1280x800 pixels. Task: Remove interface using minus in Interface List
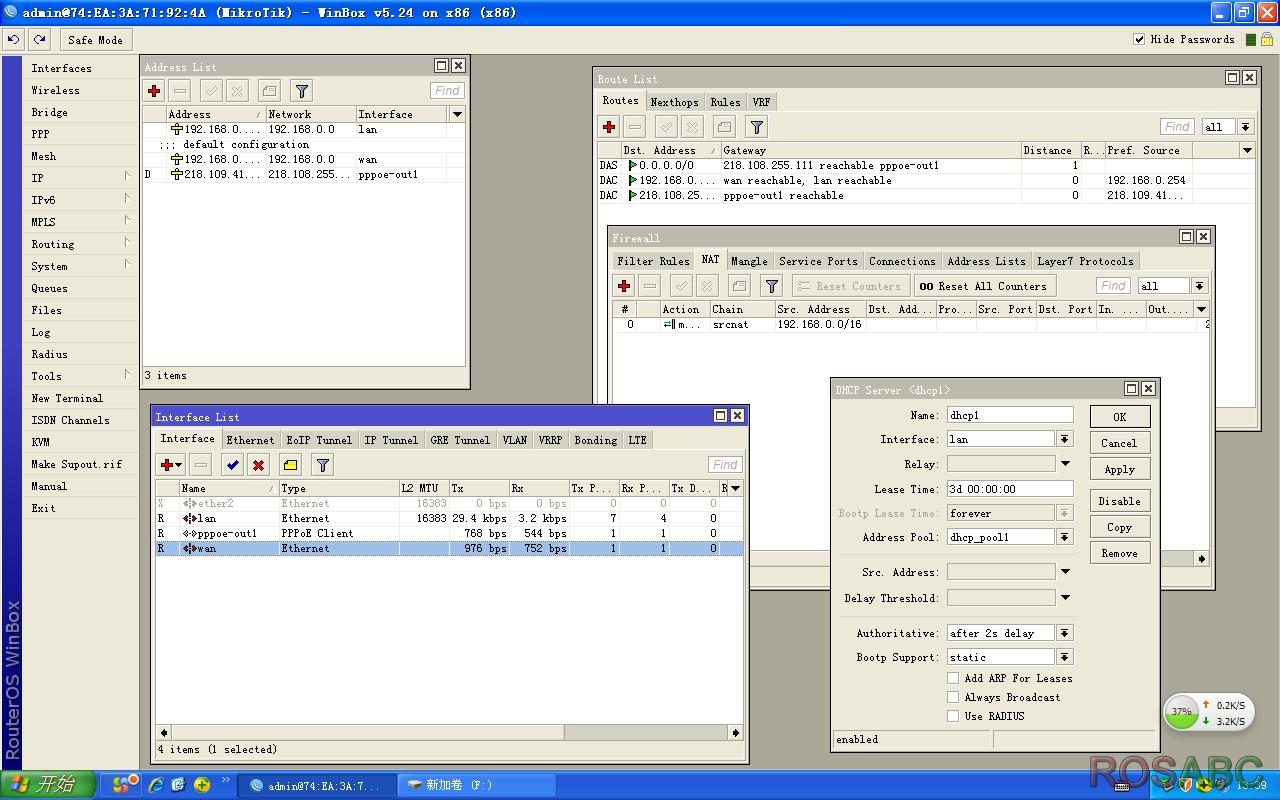tap(200, 465)
